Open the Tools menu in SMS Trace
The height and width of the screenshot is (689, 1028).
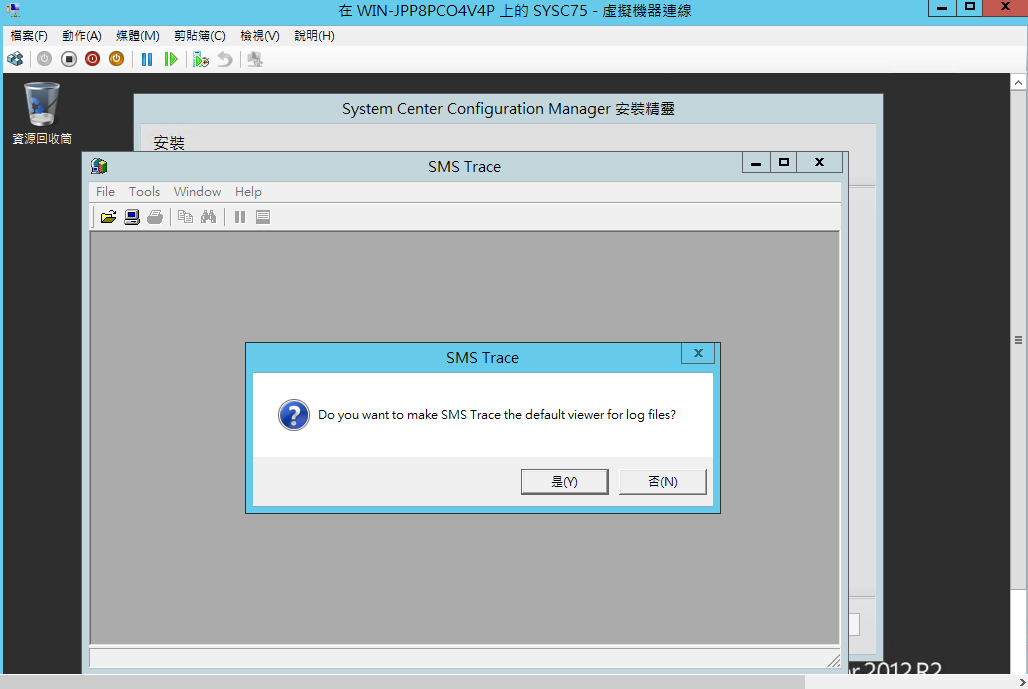pyautogui.click(x=144, y=191)
